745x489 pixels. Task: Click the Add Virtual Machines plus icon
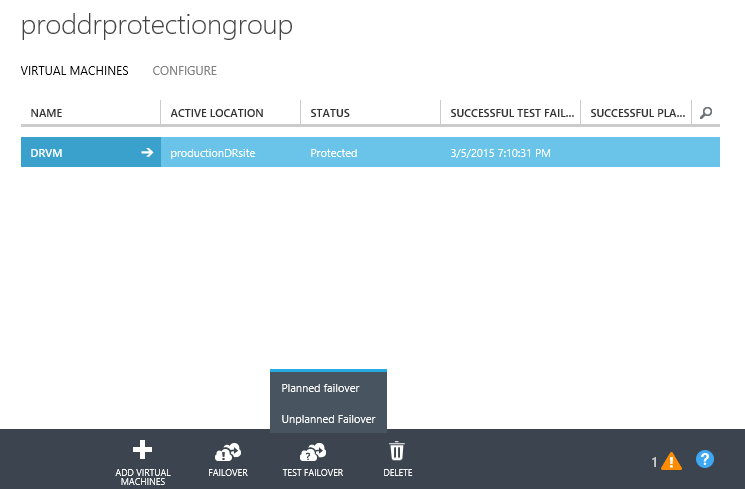point(142,450)
